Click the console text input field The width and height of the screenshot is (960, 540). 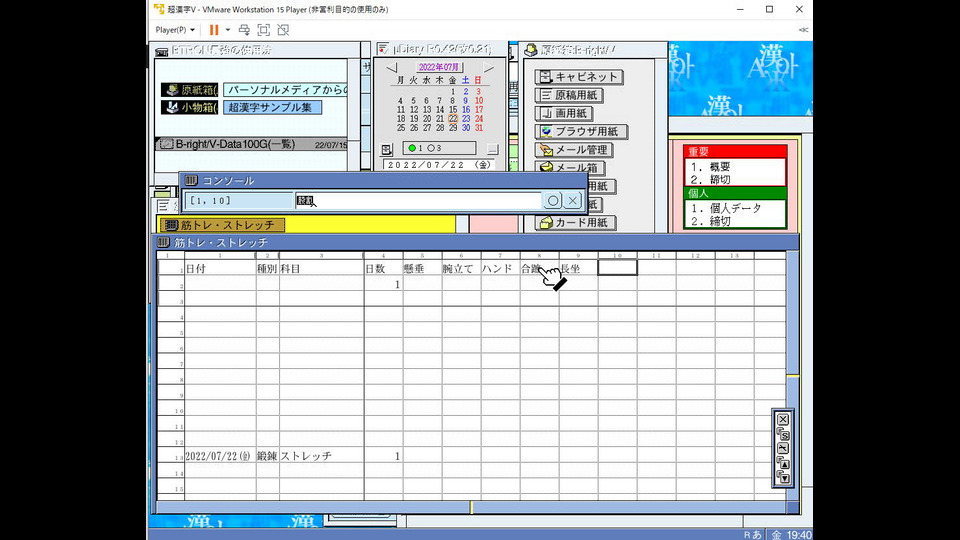[x=418, y=200]
